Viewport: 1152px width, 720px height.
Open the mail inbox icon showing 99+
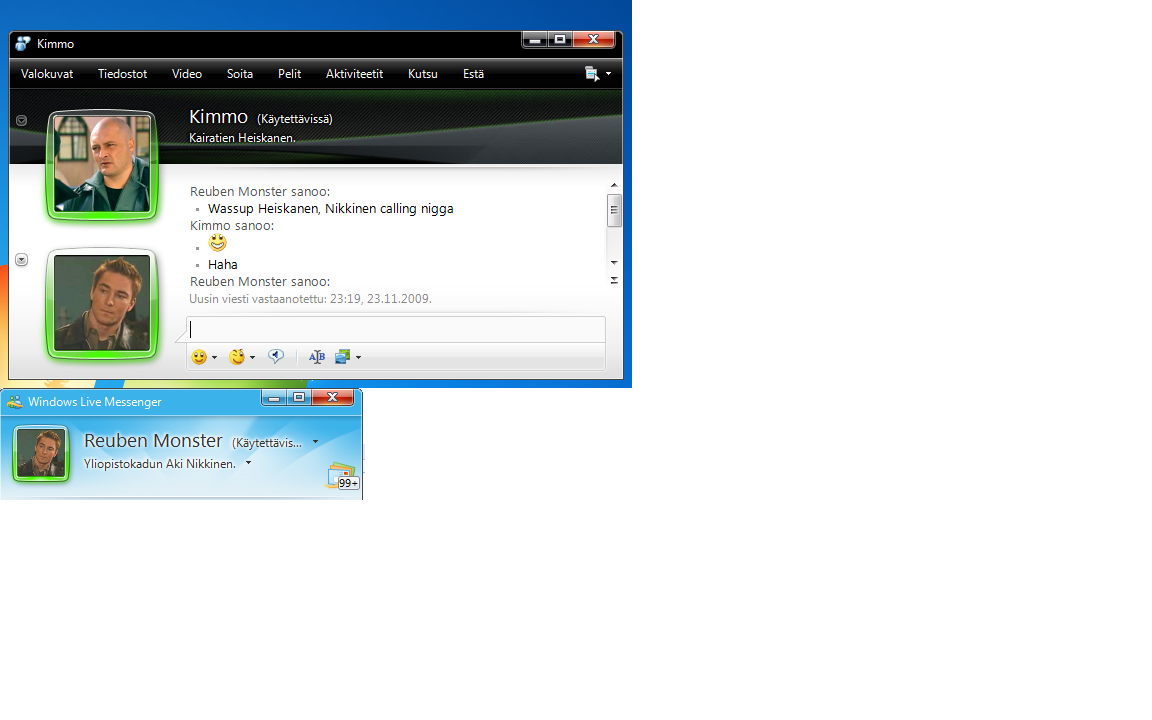click(342, 476)
